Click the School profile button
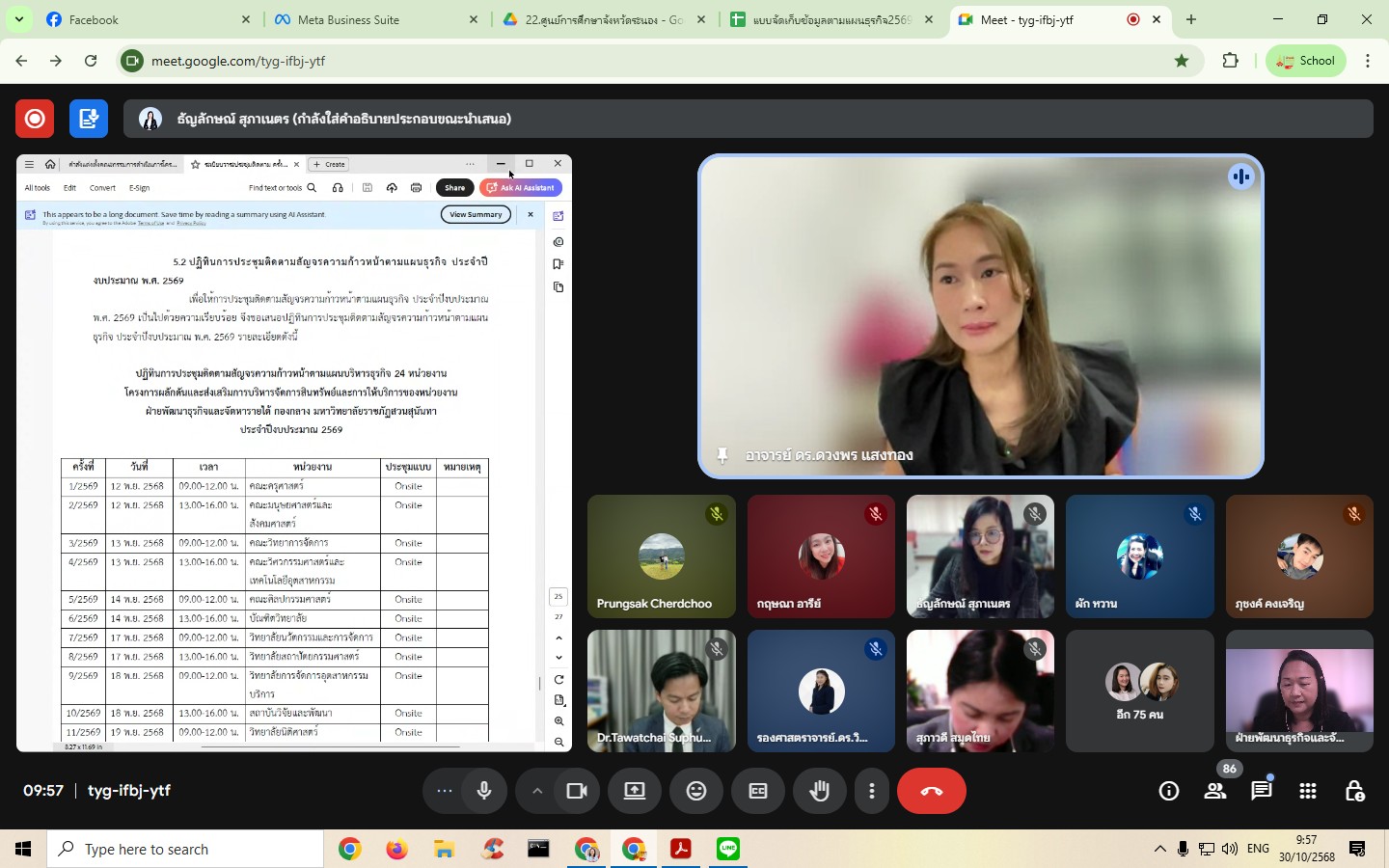This screenshot has height=868, width=1389. point(1305,61)
